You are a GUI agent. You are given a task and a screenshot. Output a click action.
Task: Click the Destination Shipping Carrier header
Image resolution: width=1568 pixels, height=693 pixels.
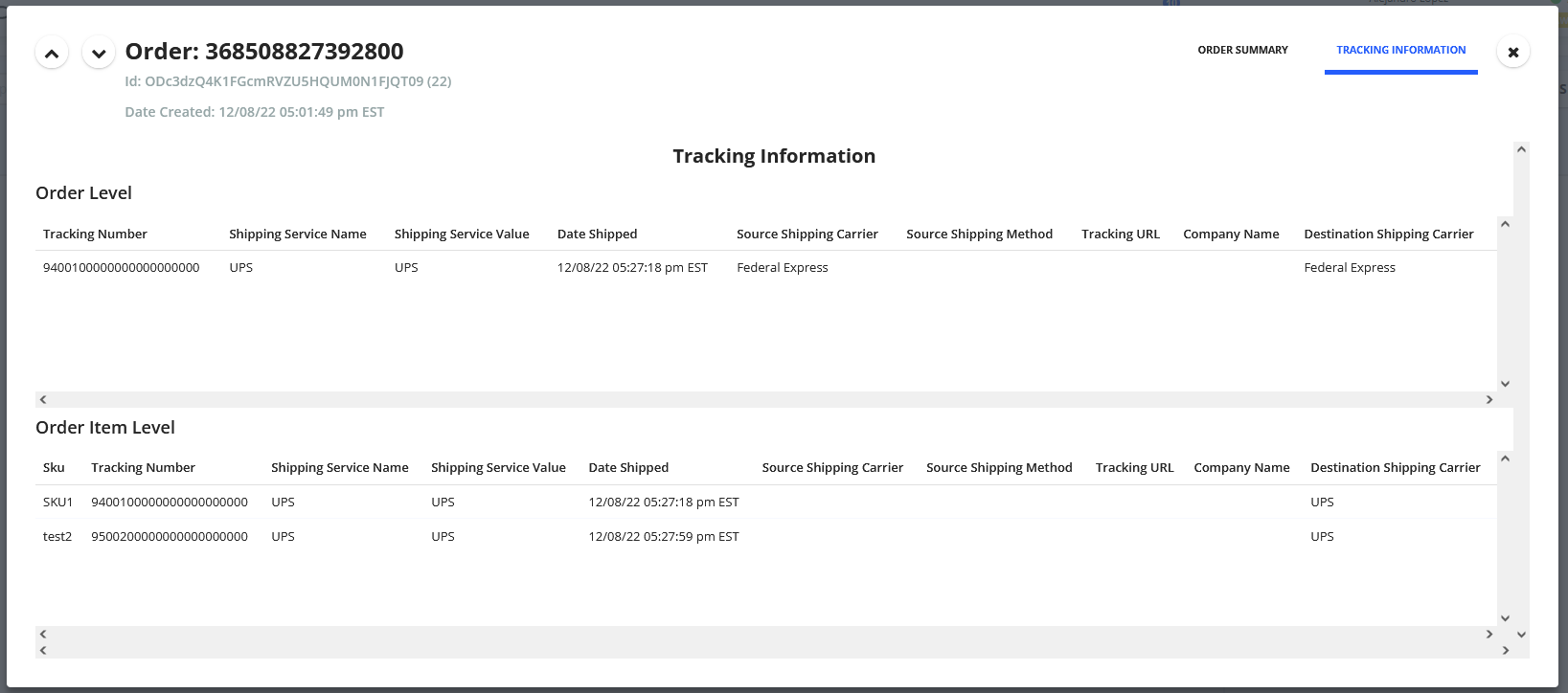(1389, 234)
